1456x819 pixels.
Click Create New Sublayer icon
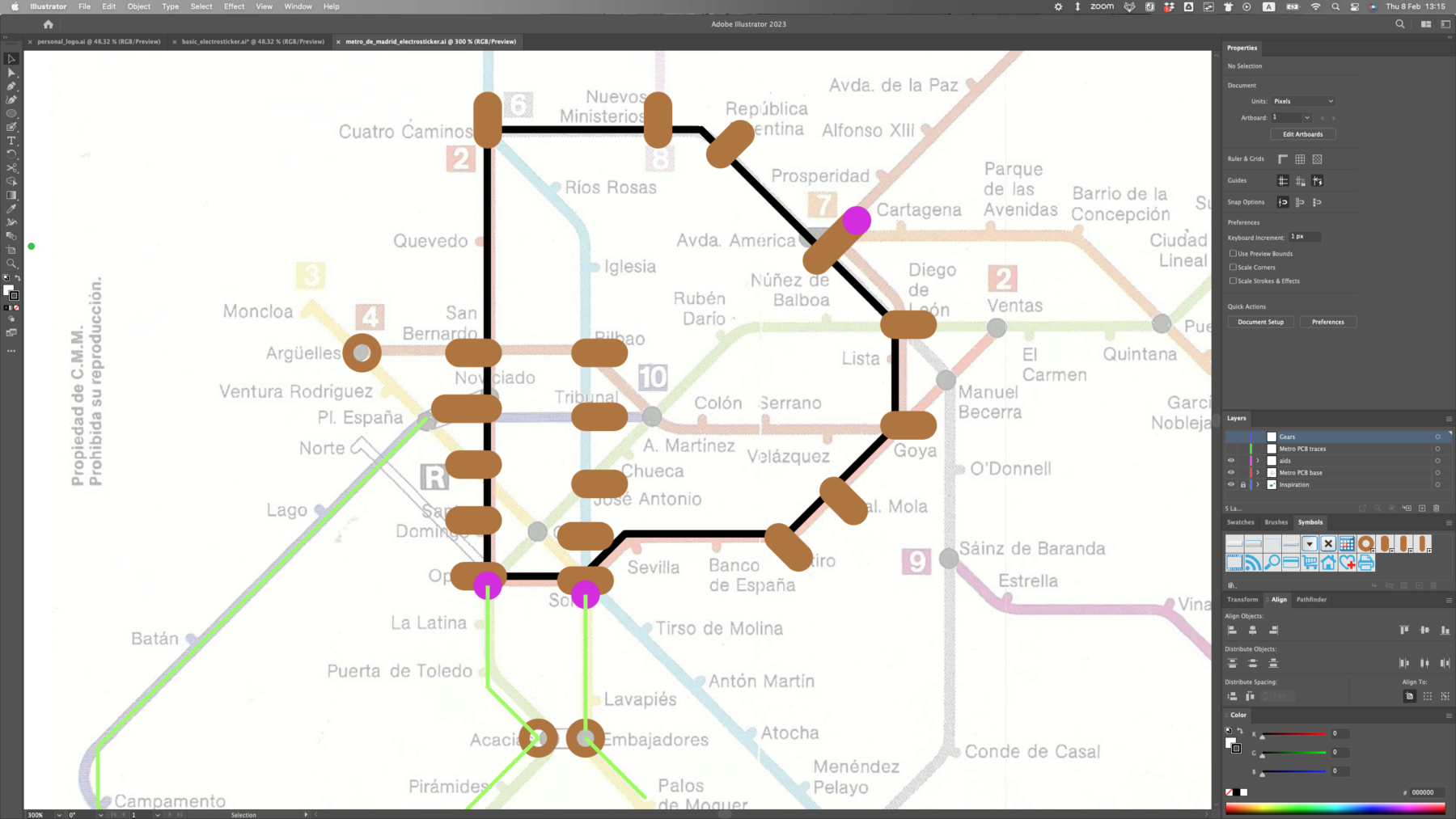(x=1407, y=508)
